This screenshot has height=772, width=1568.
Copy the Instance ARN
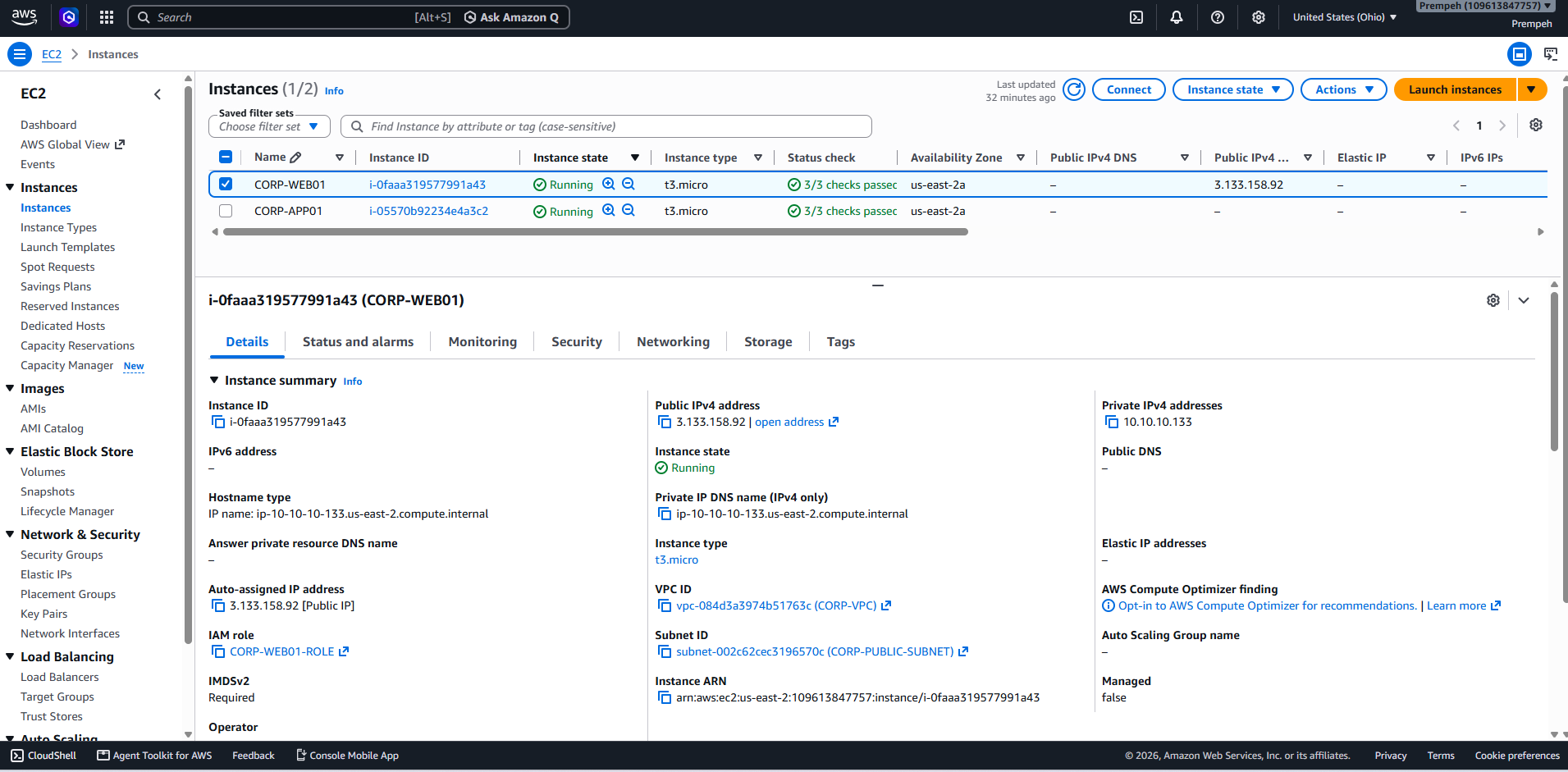pyautogui.click(x=665, y=697)
